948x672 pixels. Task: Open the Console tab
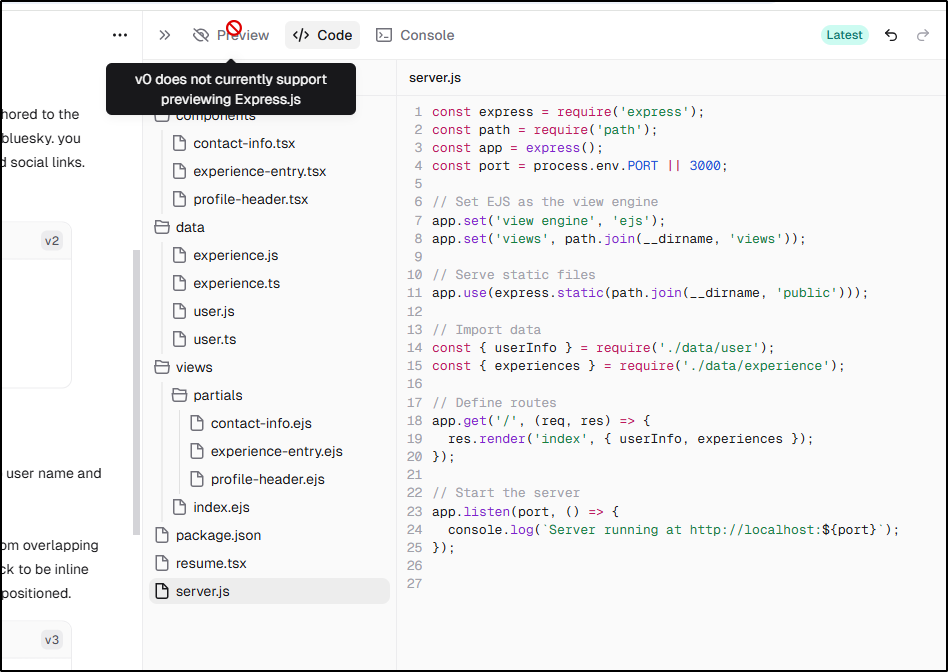click(x=415, y=35)
